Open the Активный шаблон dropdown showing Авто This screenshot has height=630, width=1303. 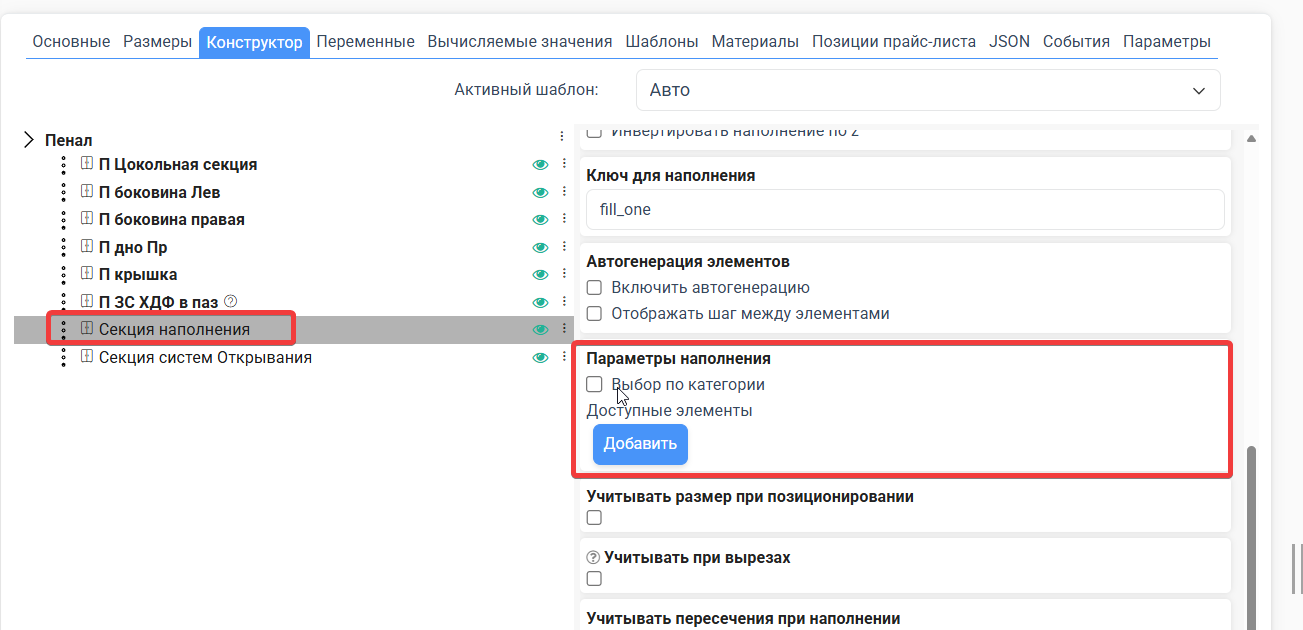[928, 90]
